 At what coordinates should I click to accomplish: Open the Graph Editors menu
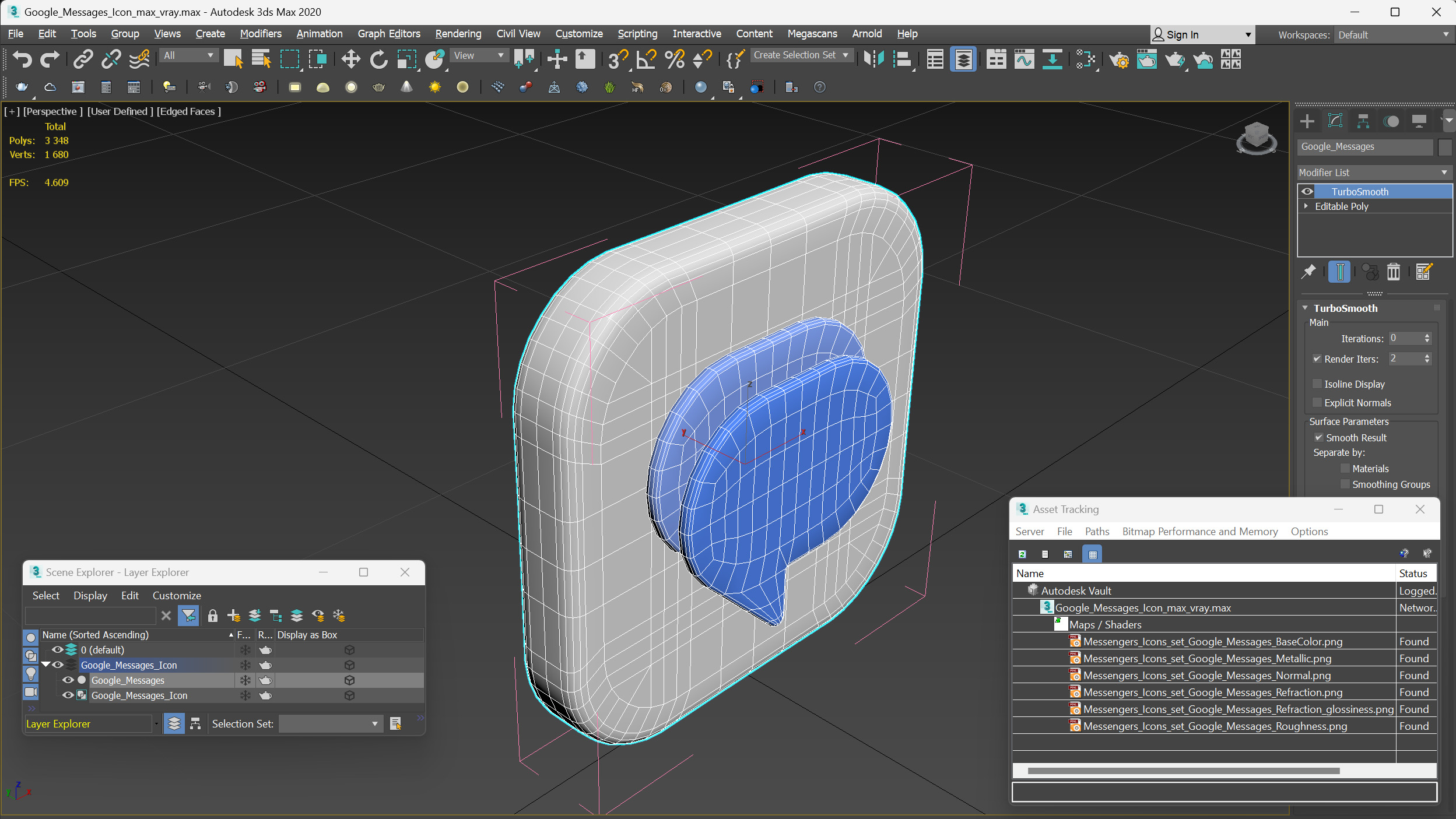click(x=389, y=34)
